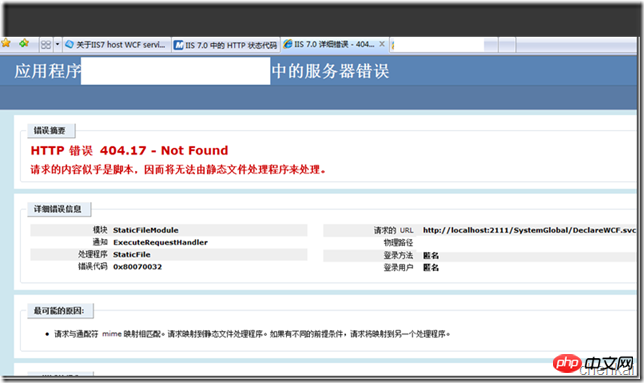Click the error code 0x80070032
The width and height of the screenshot is (644, 383).
tap(138, 267)
